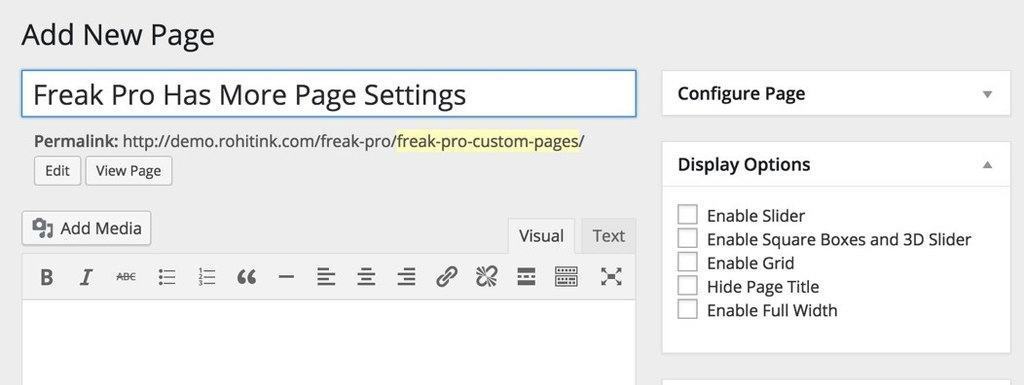
Task: Toggle bold formatting in editor toolbar
Action: tap(46, 277)
